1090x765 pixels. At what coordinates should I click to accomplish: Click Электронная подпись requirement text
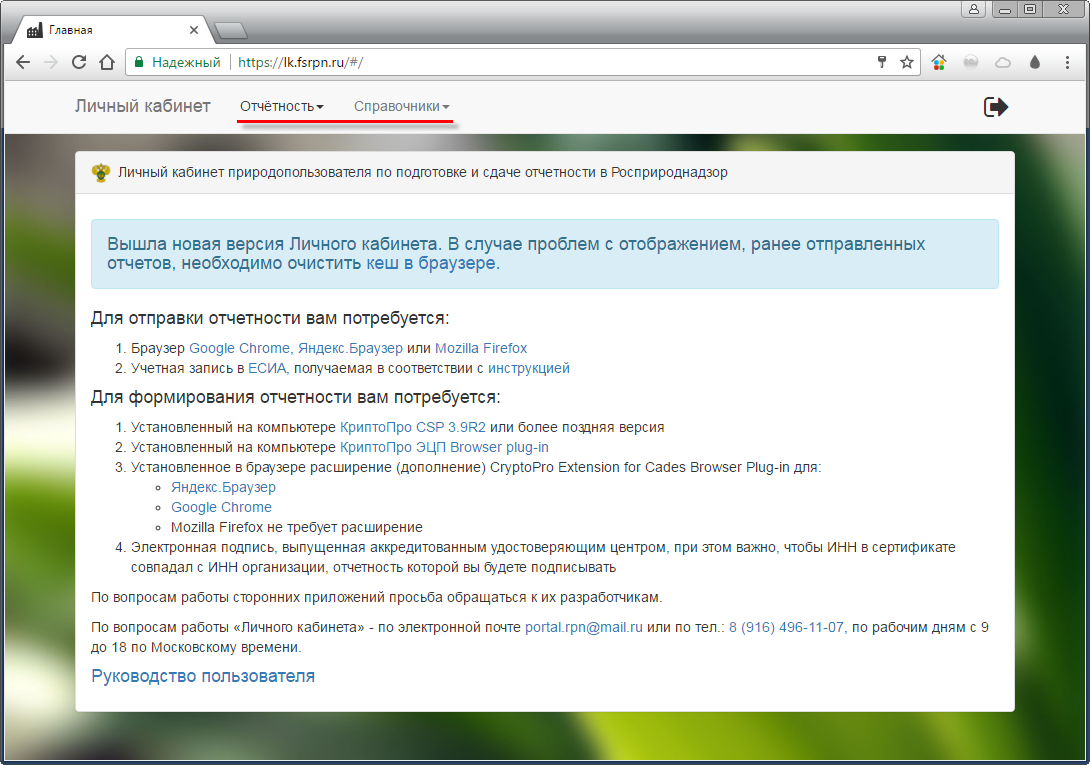point(543,557)
